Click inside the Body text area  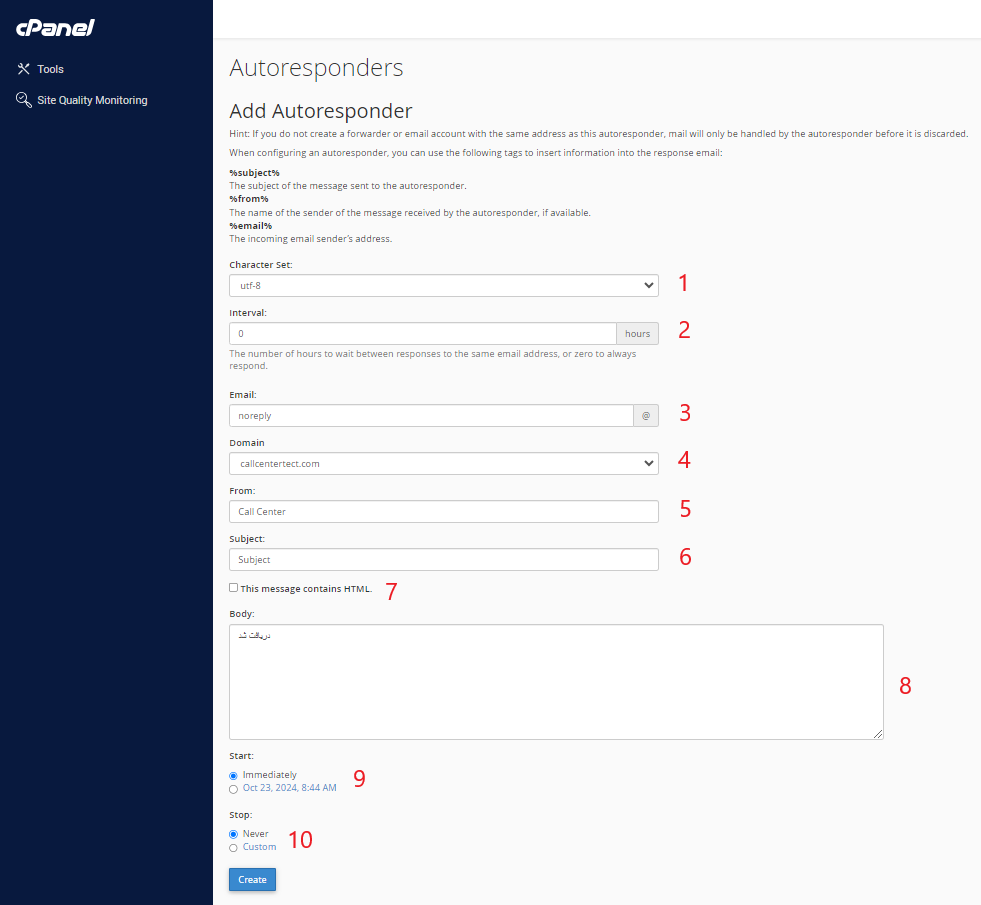click(555, 682)
